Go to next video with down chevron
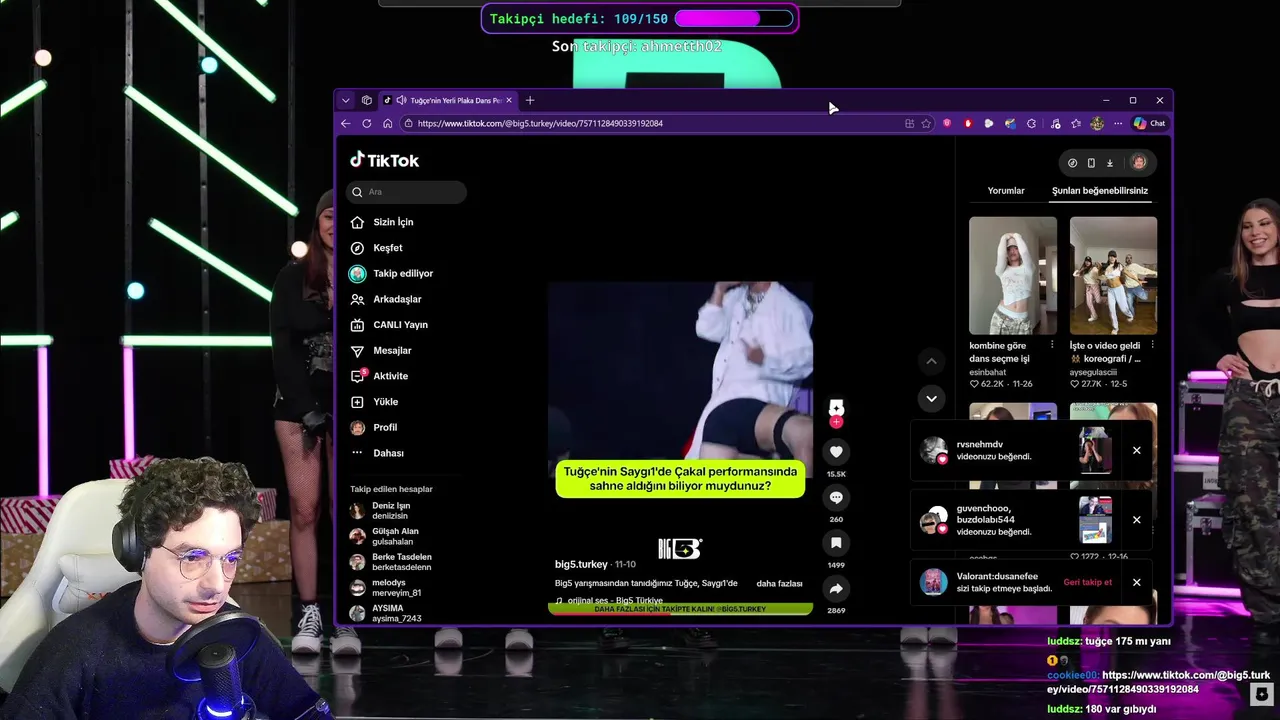The height and width of the screenshot is (720, 1280). pyautogui.click(x=931, y=398)
